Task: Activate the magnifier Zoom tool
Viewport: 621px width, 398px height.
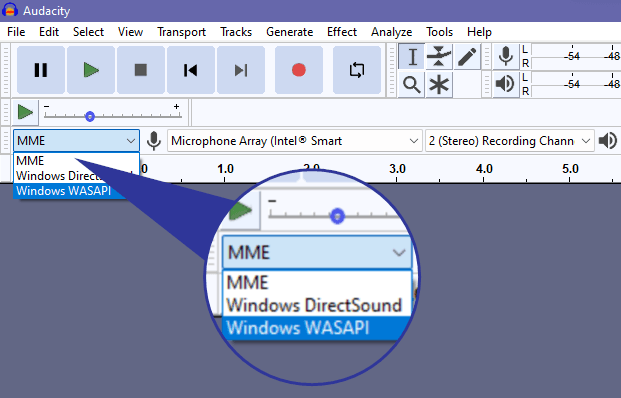Action: pos(411,84)
